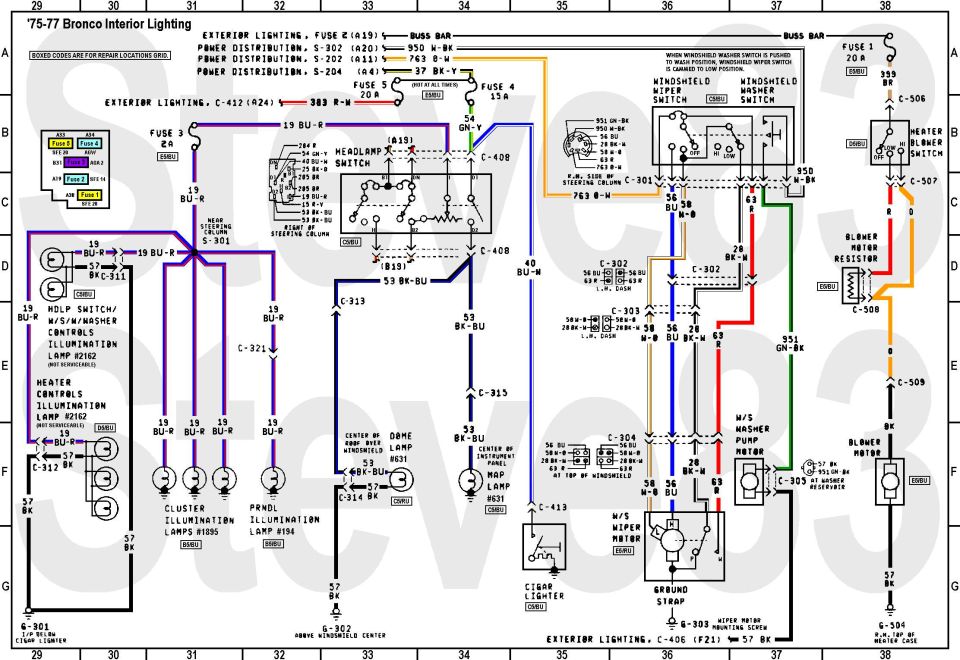
Task: Click the cyan Fuse 2 box in fuse panel
Action: click(x=76, y=179)
